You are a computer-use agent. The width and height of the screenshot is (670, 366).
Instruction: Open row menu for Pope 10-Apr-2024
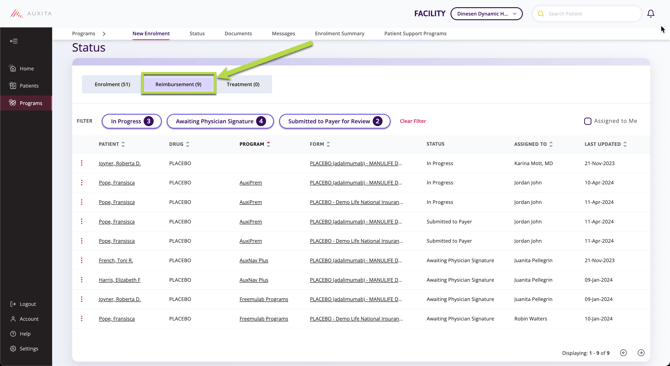(x=82, y=183)
